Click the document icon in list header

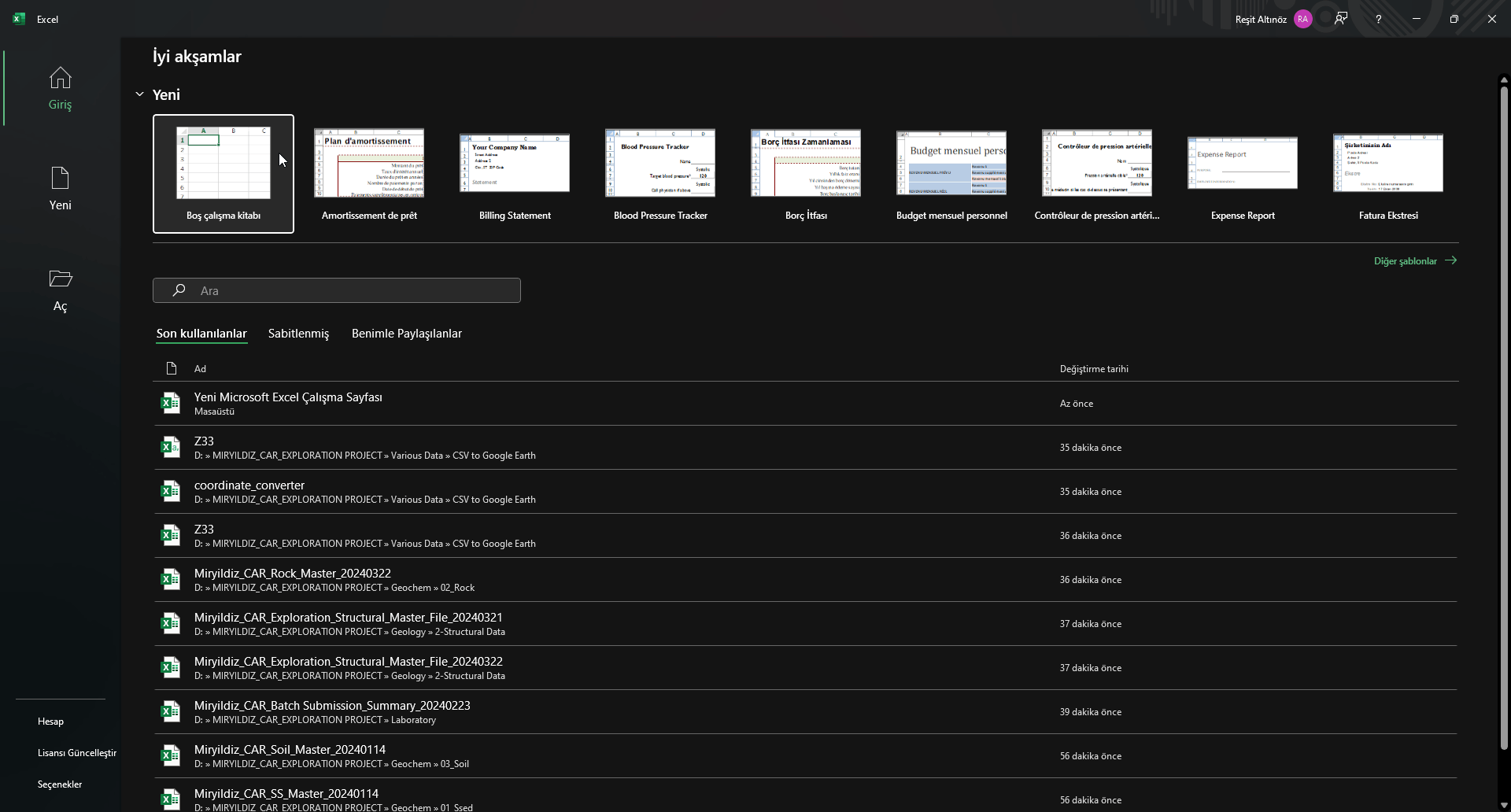(x=172, y=368)
